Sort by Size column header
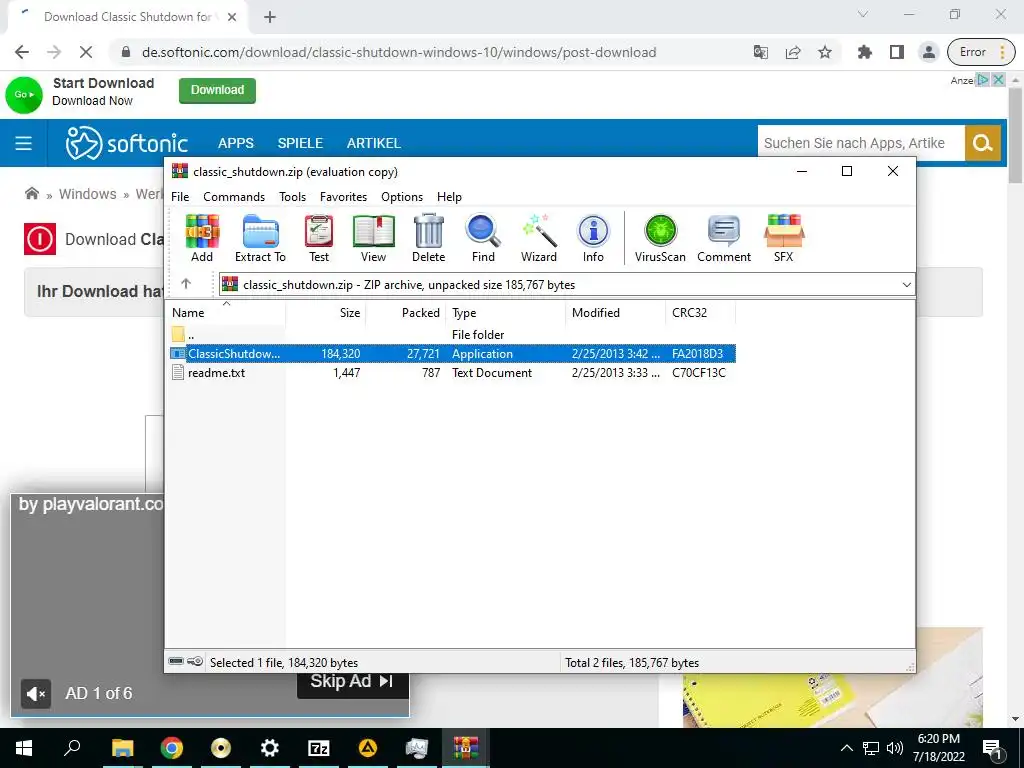The image size is (1024, 768). coord(325,313)
